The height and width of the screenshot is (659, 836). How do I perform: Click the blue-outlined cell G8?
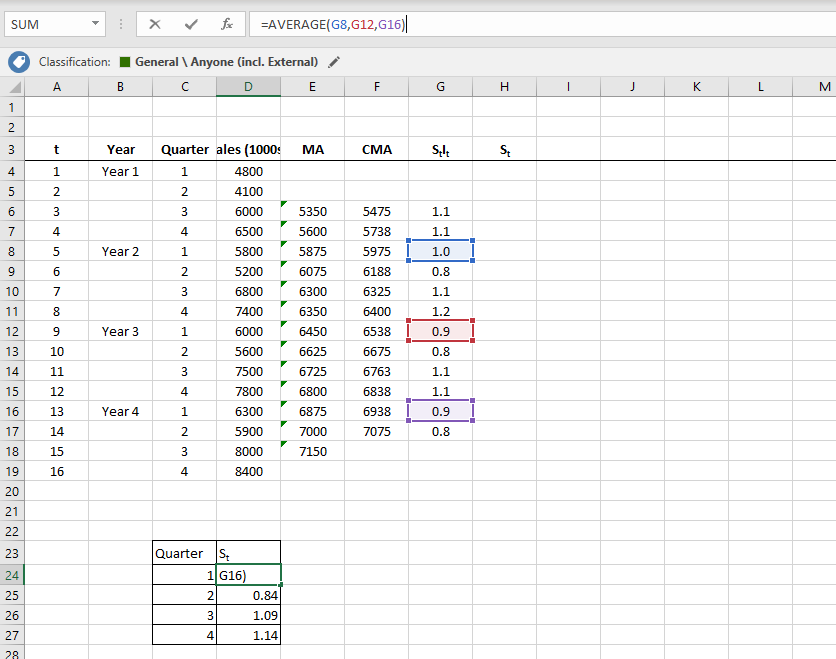440,251
